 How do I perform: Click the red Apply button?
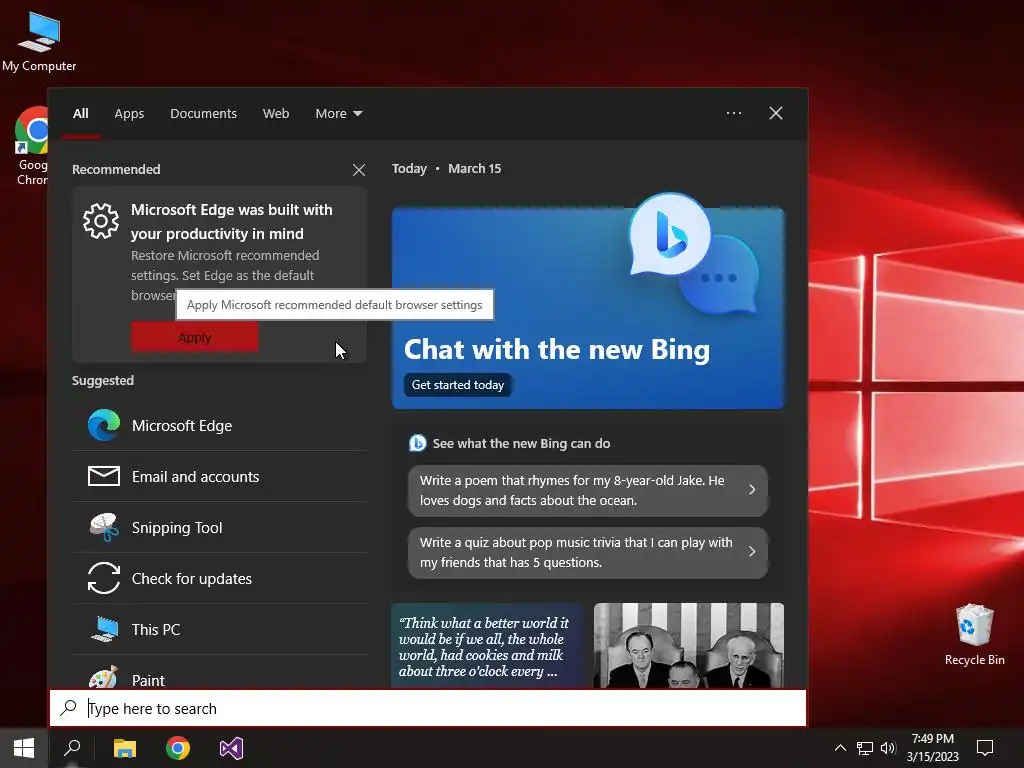tap(195, 337)
